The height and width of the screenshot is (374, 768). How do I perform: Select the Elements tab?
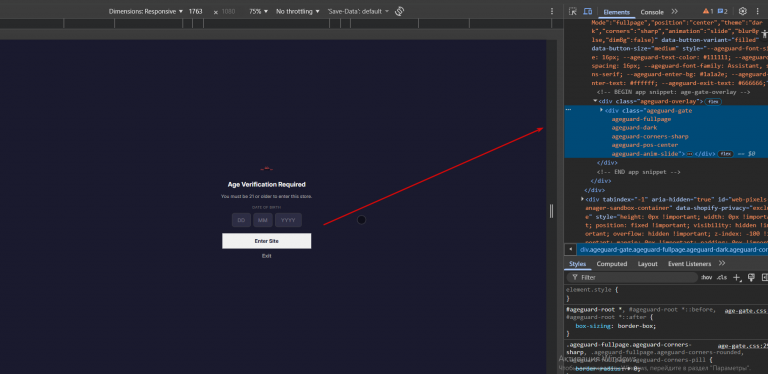tap(616, 12)
